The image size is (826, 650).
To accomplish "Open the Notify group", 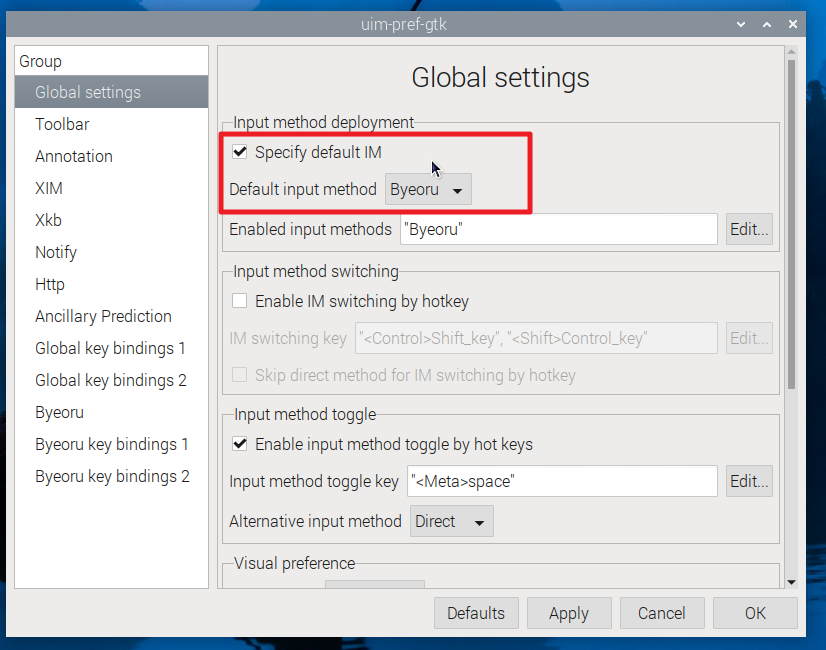I will (x=112, y=252).
